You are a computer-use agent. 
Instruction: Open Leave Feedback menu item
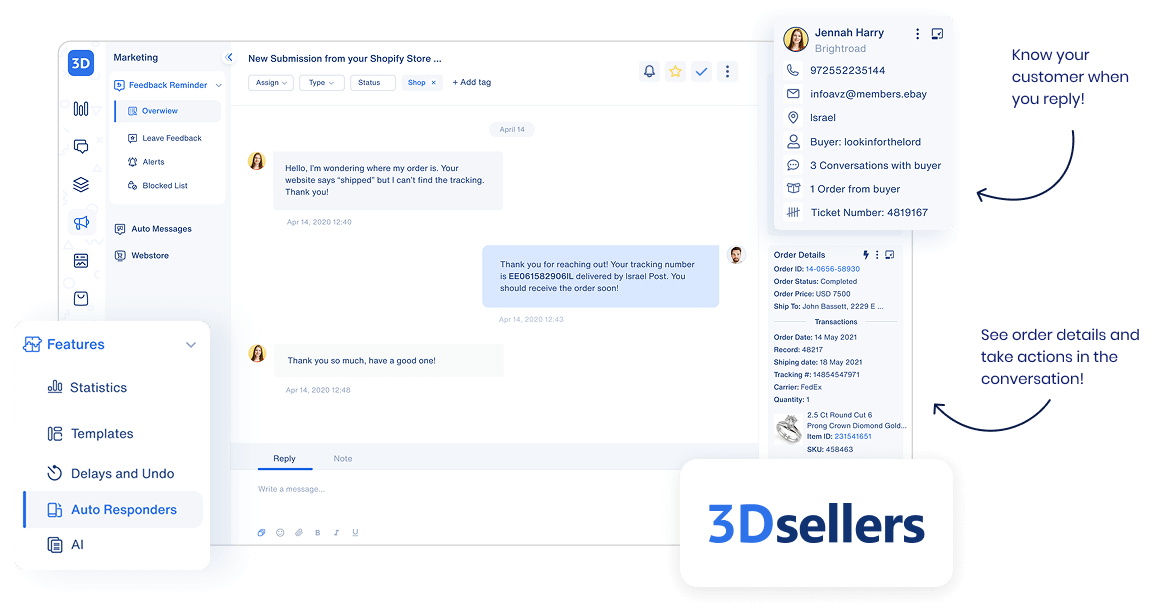(x=165, y=138)
